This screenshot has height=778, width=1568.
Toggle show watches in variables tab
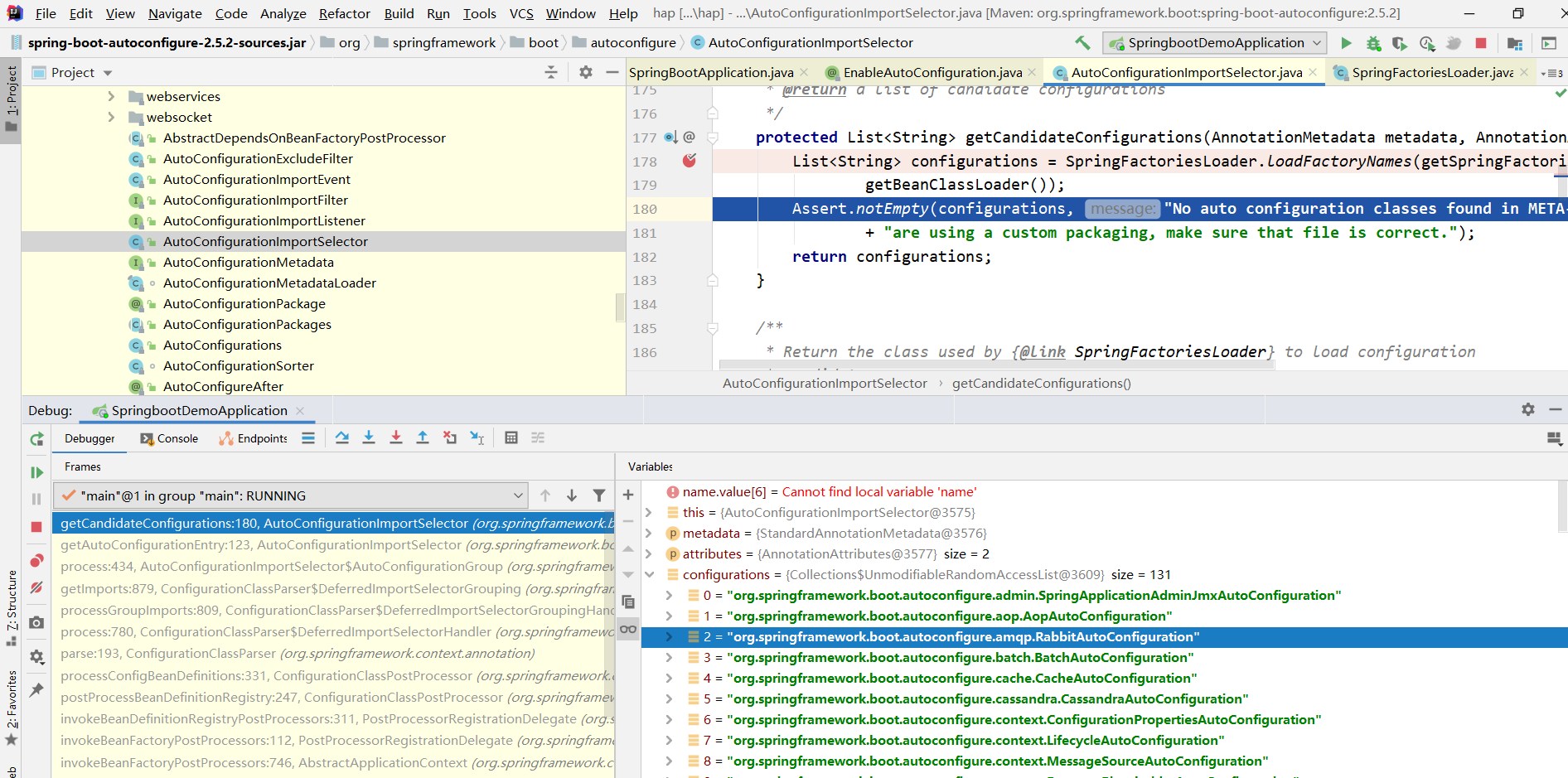628,629
